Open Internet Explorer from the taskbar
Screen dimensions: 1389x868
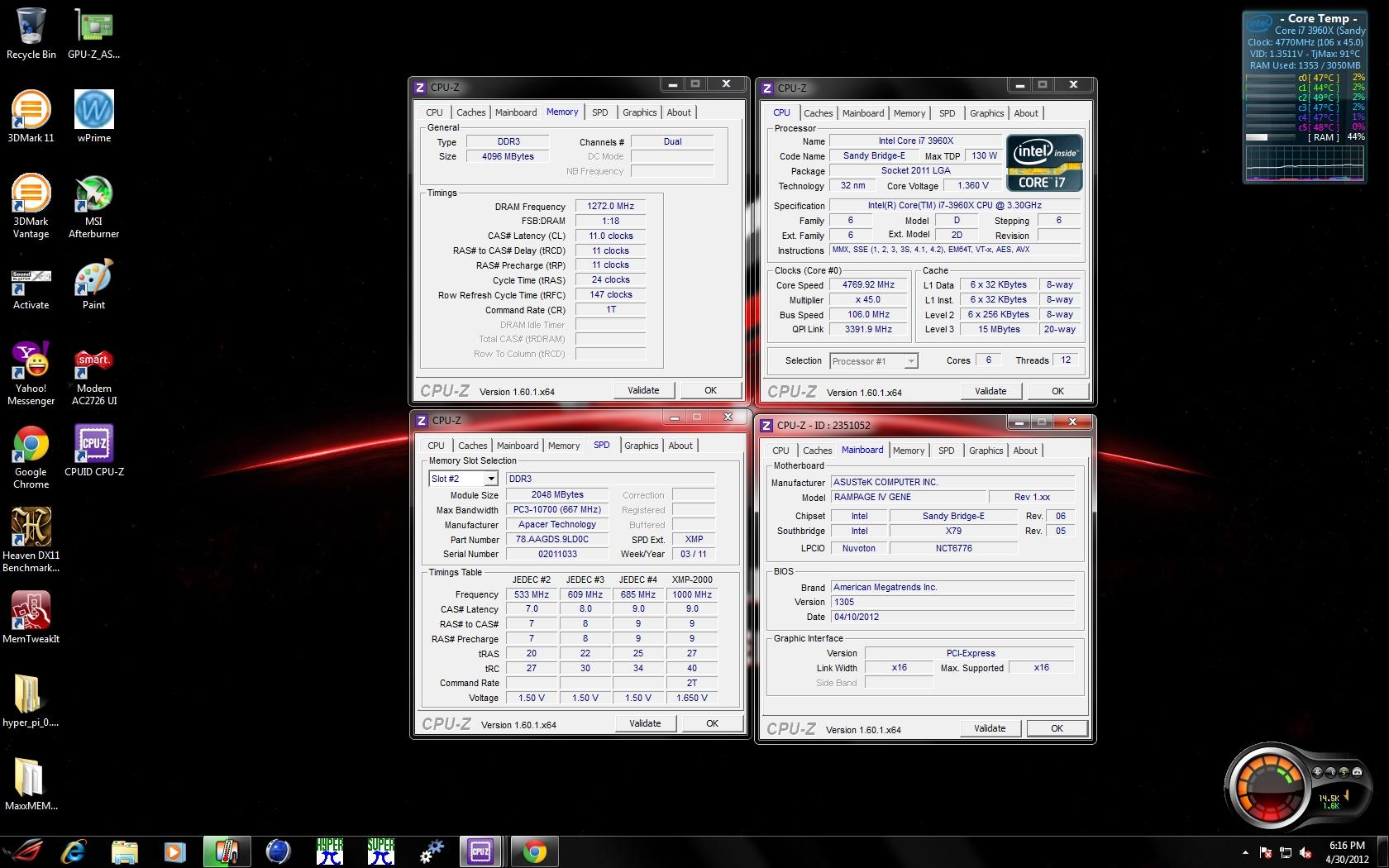74,851
